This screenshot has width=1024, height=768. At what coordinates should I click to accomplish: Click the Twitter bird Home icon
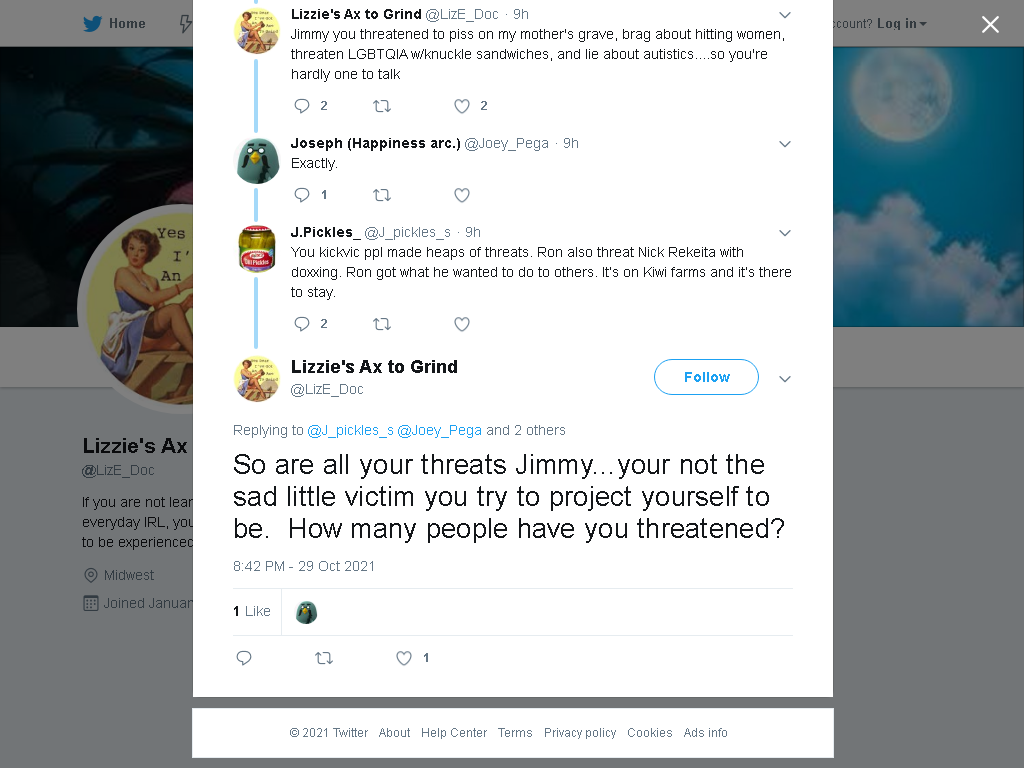93,24
